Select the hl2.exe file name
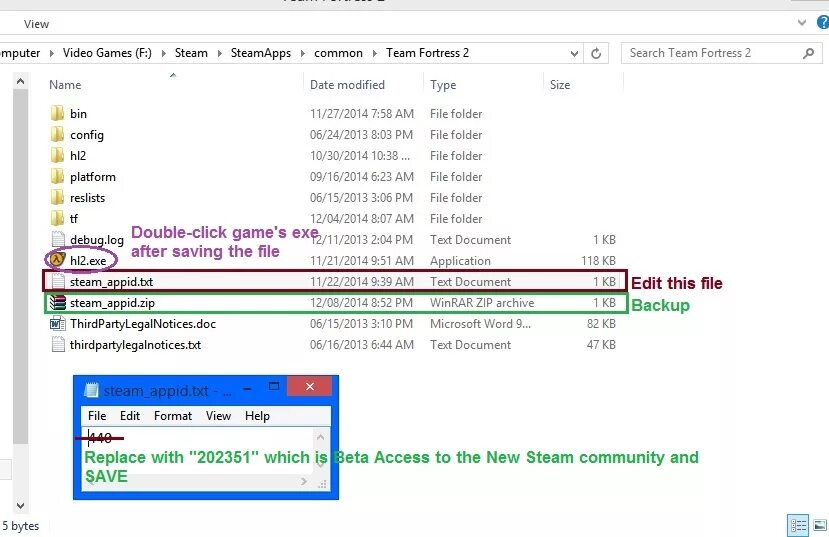The width and height of the screenshot is (829, 537). pos(88,261)
